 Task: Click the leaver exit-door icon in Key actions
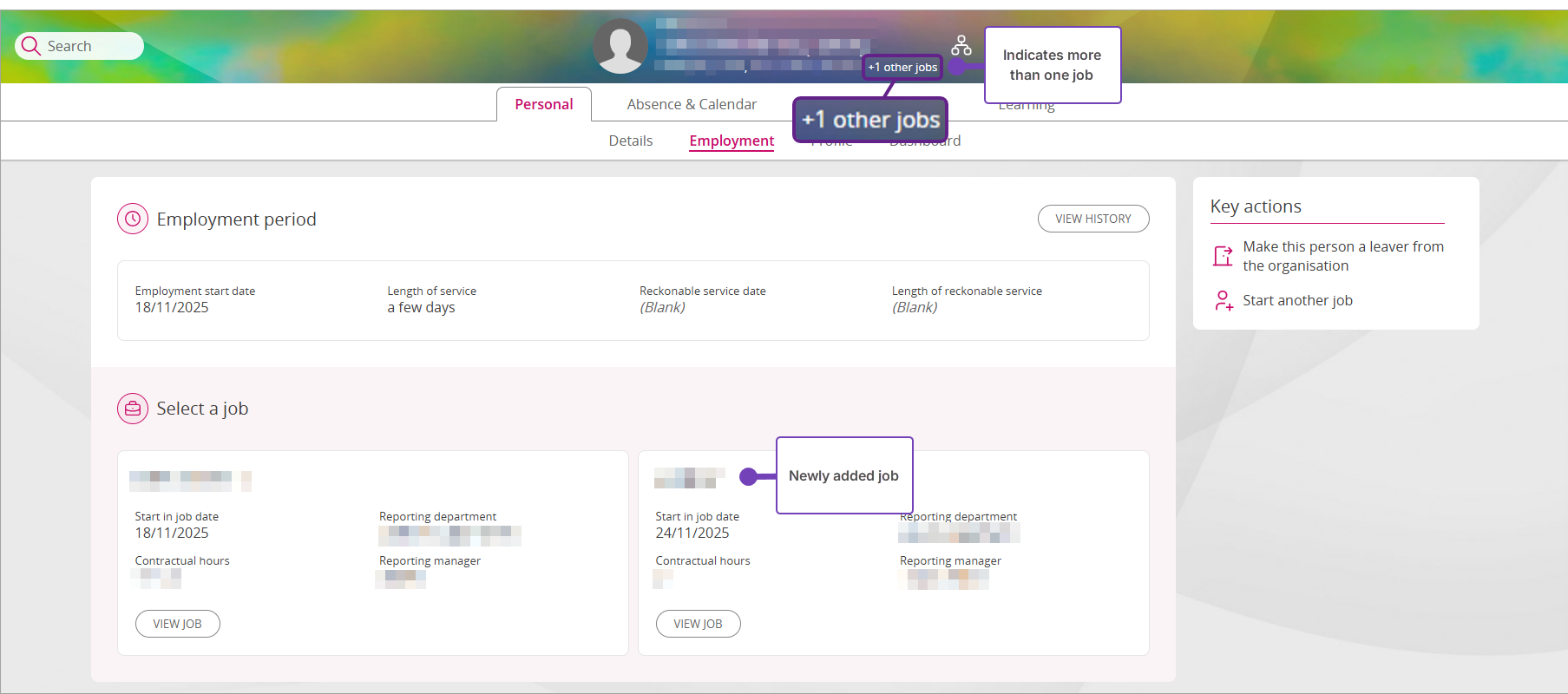coord(1223,256)
